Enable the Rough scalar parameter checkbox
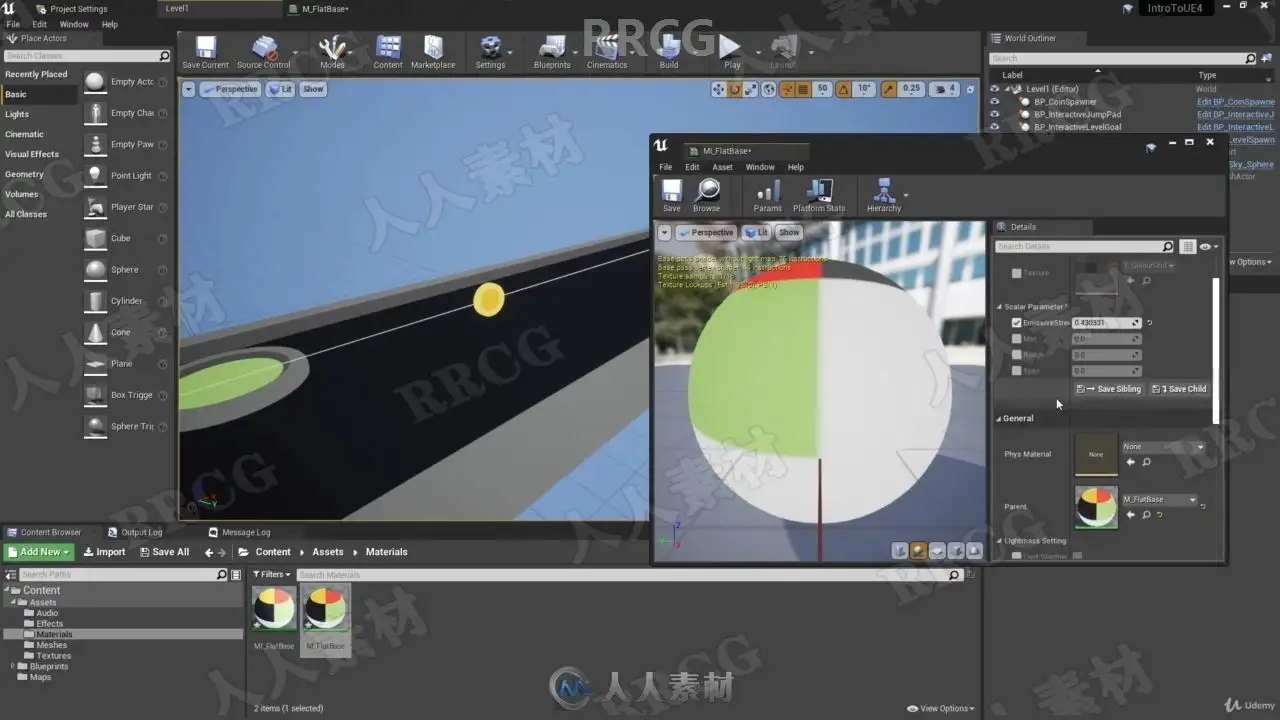Image resolution: width=1280 pixels, height=720 pixels. (1016, 355)
